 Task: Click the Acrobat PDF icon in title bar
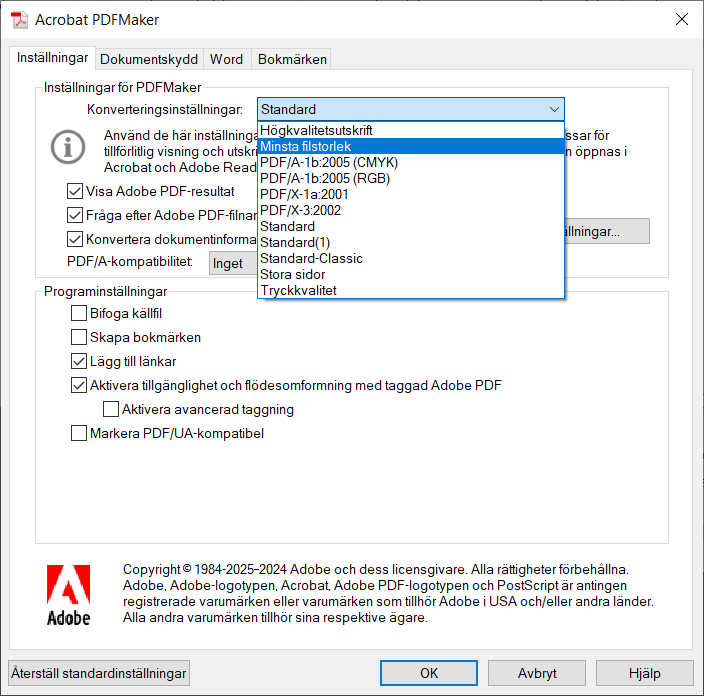18,20
